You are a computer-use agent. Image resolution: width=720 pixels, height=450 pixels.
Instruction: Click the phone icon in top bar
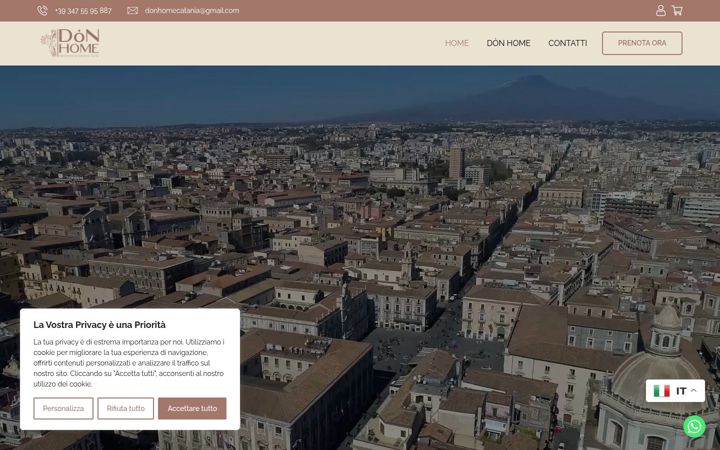click(x=42, y=11)
